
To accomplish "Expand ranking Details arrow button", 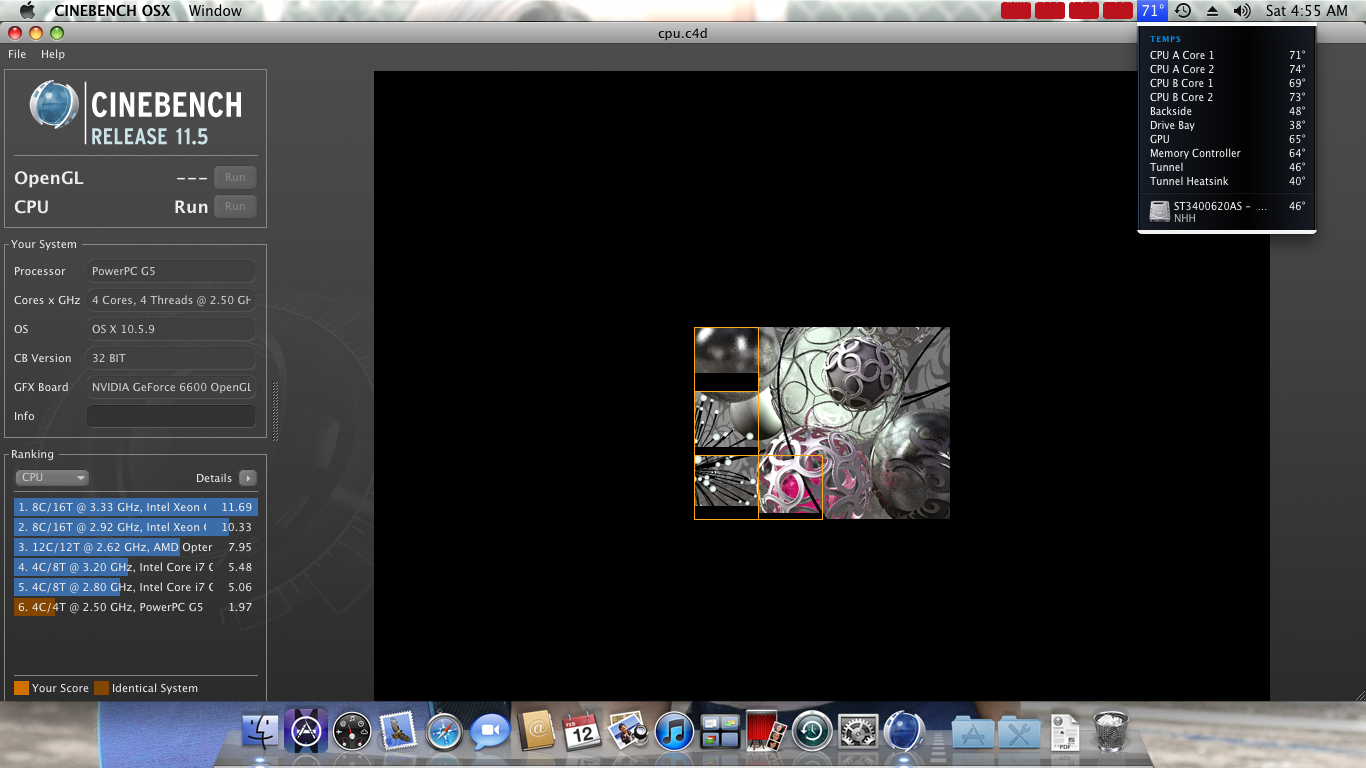I will tap(247, 478).
